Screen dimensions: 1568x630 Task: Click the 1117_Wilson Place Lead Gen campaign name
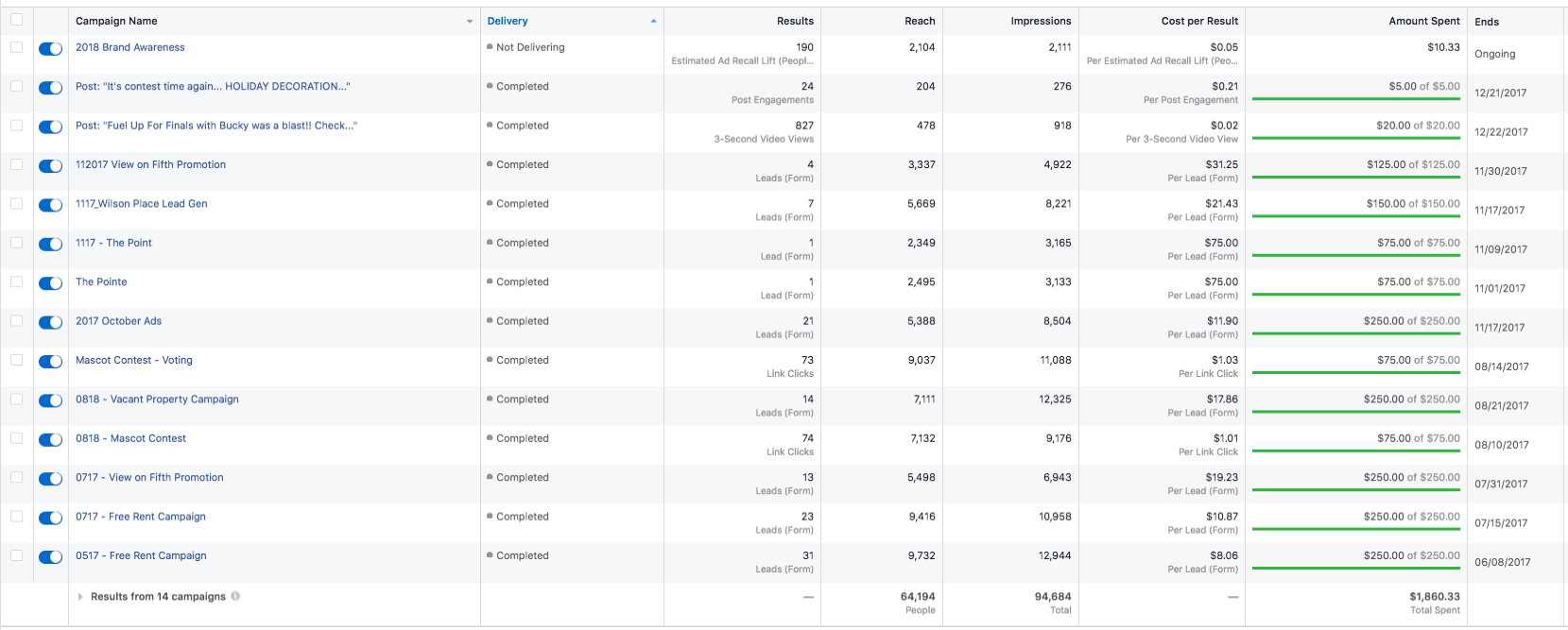click(142, 204)
